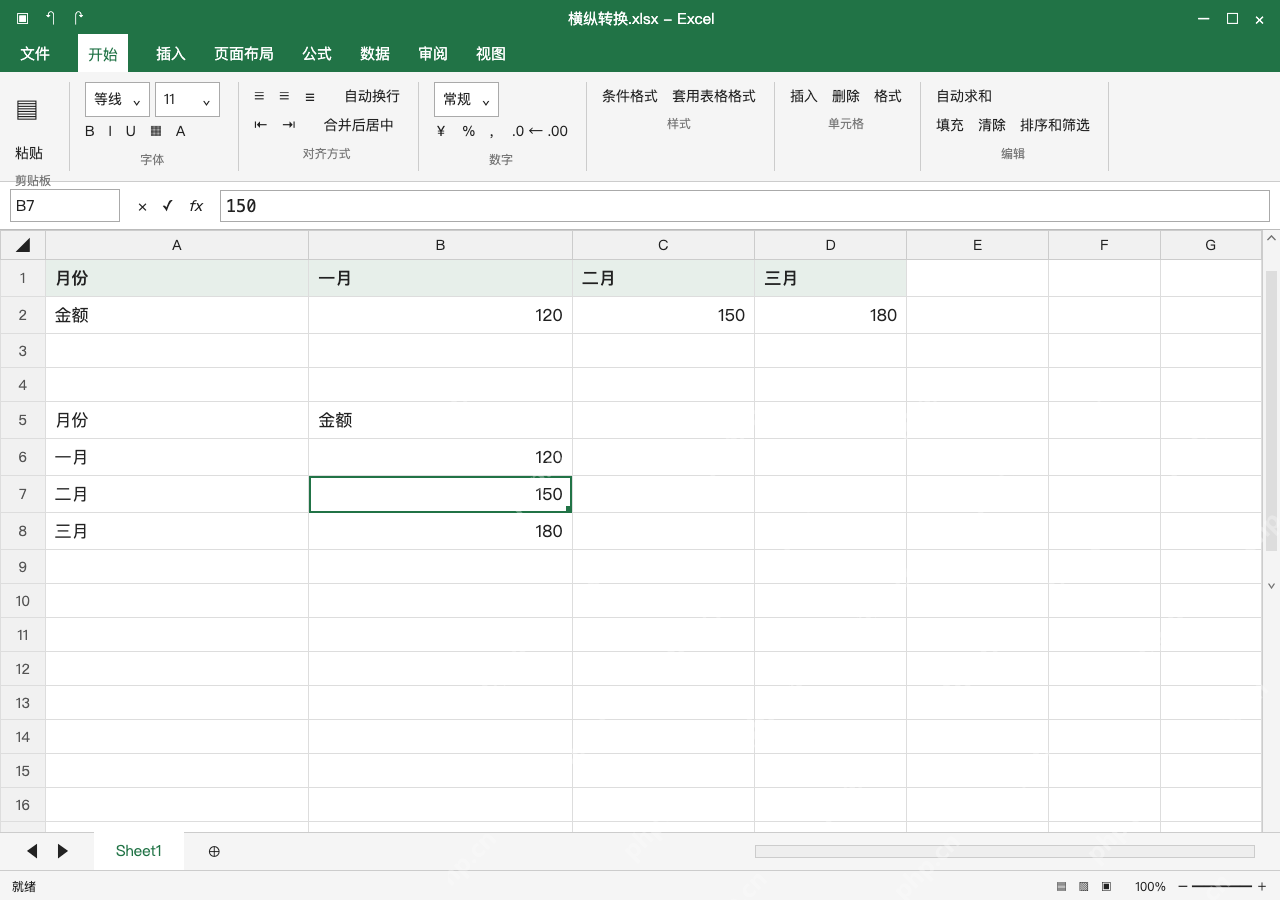Click the save icon in title bar
The width and height of the screenshot is (1280, 900).
(22, 18)
